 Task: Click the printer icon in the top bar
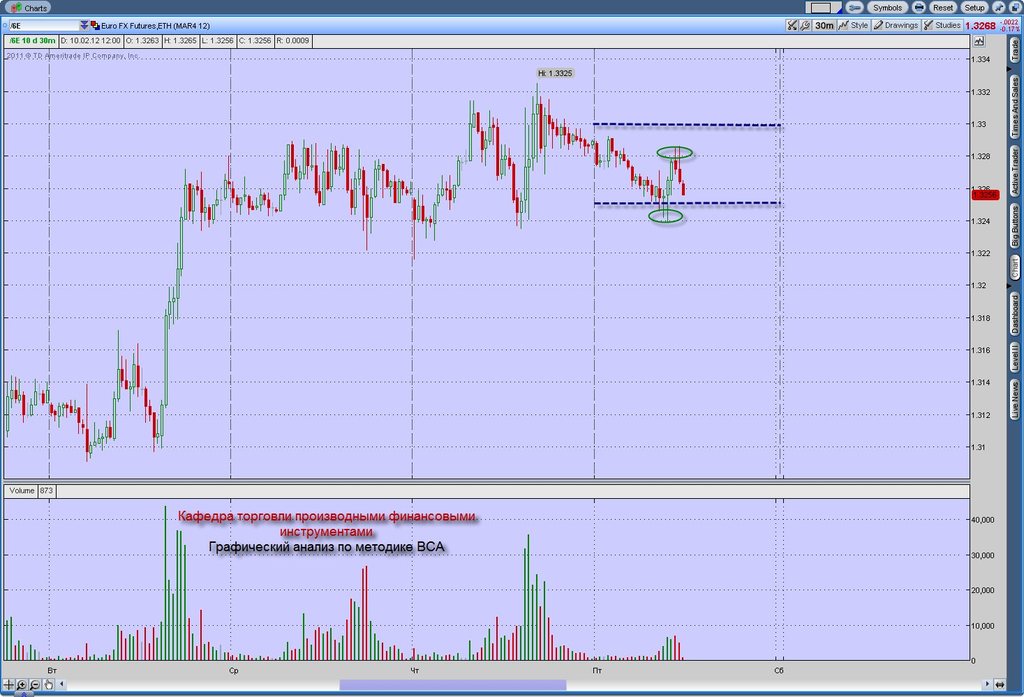click(919, 8)
